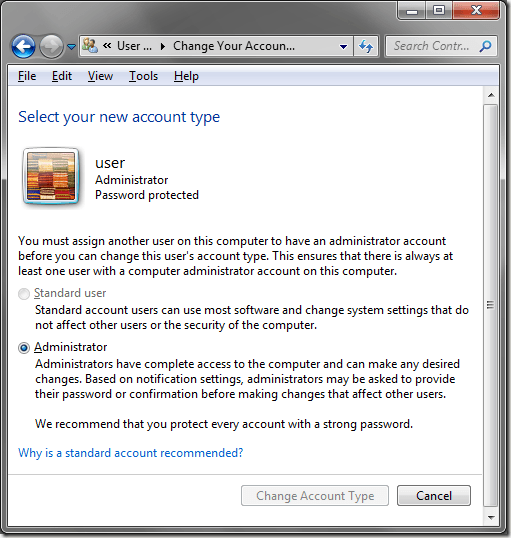Click the Cancel button
The image size is (511, 538).
tap(434, 495)
